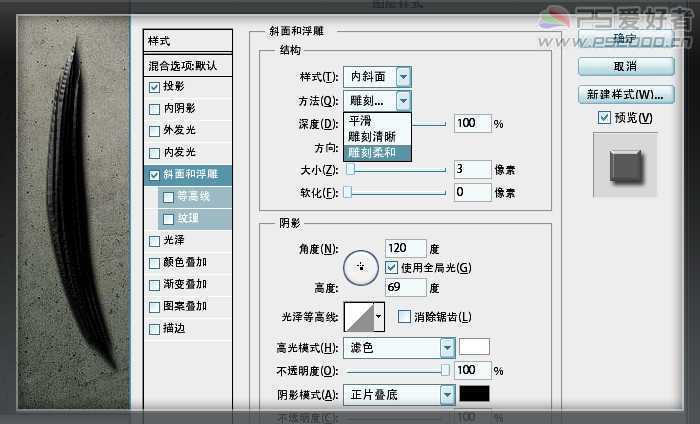The width and height of the screenshot is (700, 424).
Task: Click the highlight opacity field showing 100
Action: click(x=473, y=370)
